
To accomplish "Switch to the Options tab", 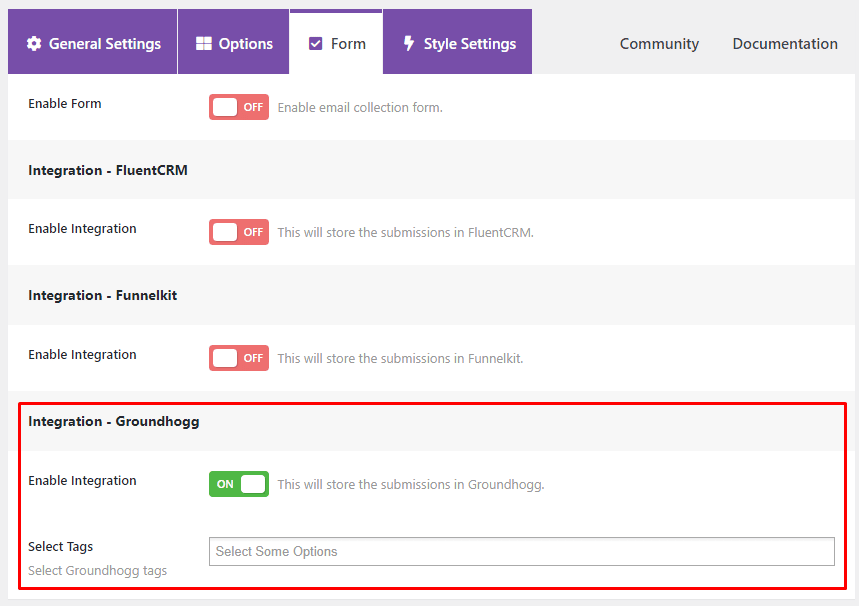I will 233,42.
